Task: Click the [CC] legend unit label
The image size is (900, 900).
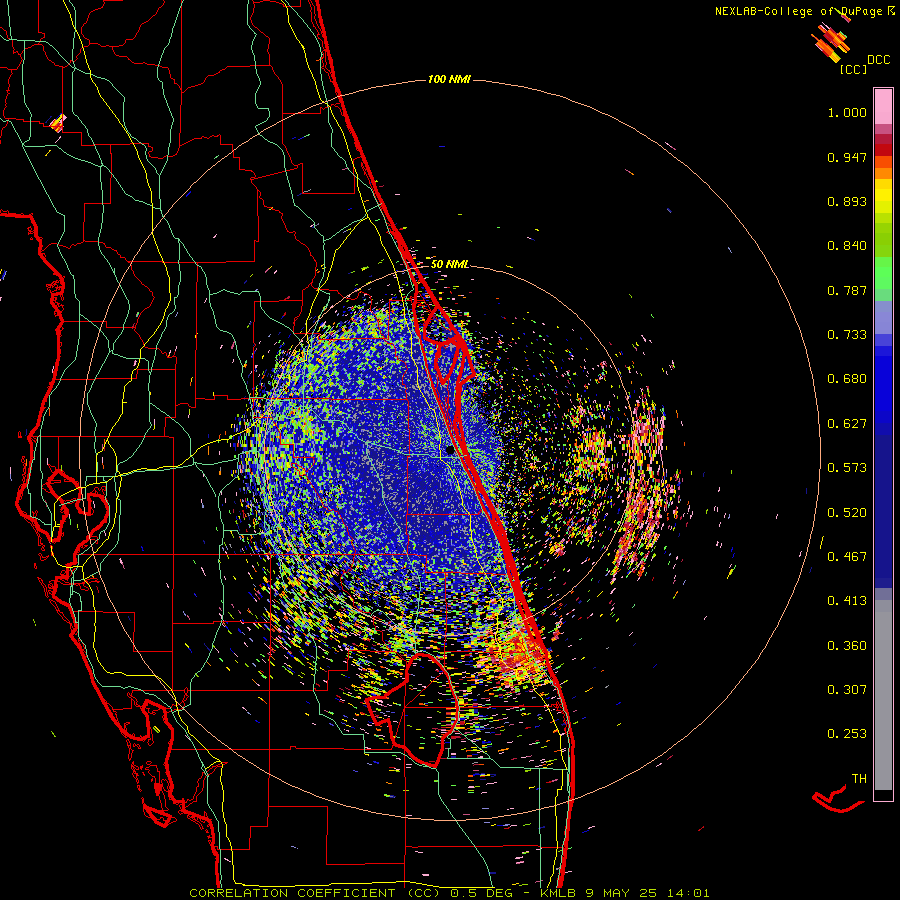Action: coord(853,69)
